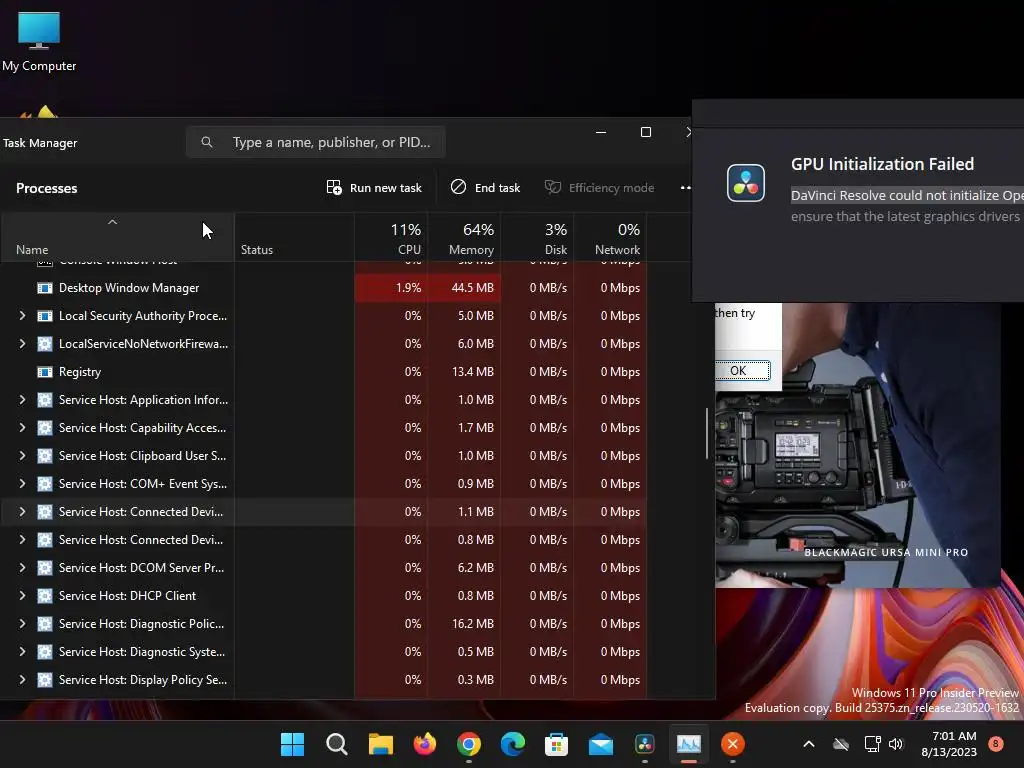Click gear icon of Service Host: DHCP Client
Viewport: 1024px width, 768px height.
[44, 596]
